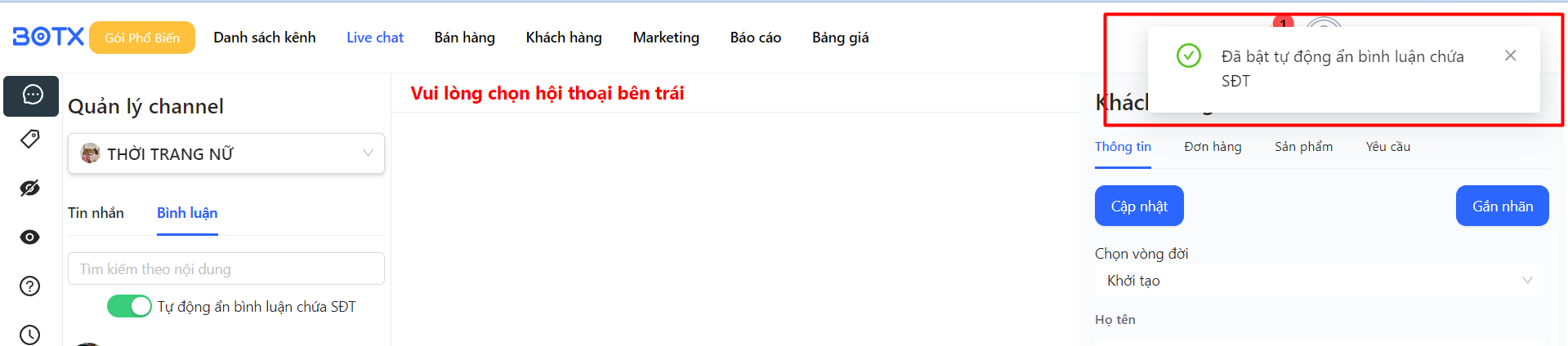Select the Thông tin tab
The image size is (1568, 346).
tap(1123, 147)
